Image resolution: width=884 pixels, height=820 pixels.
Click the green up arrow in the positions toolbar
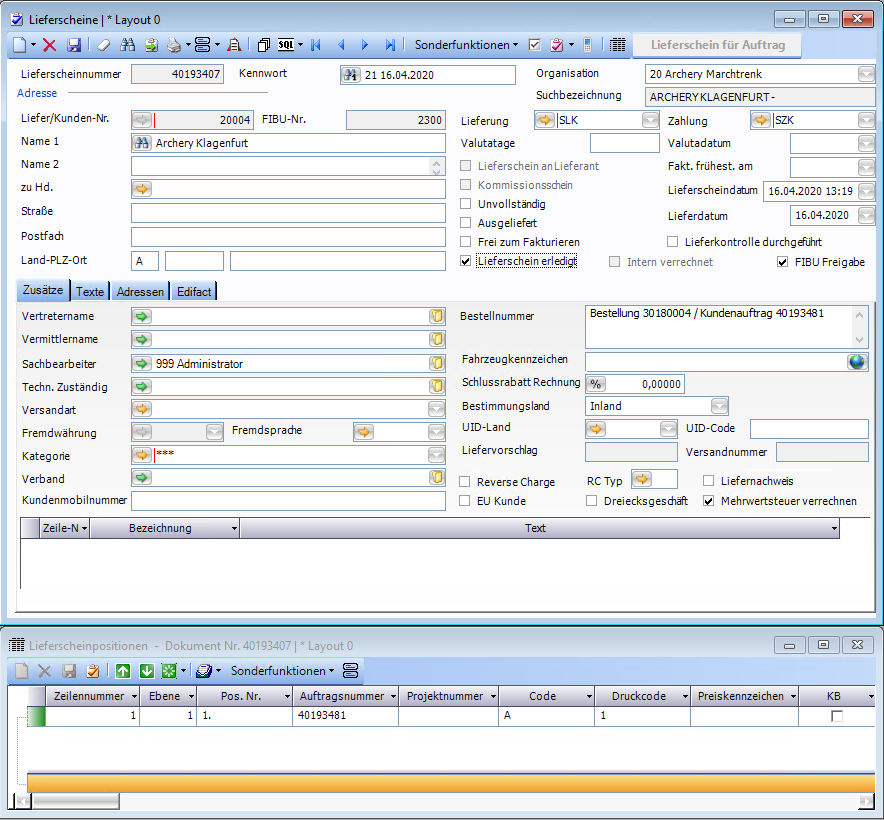pos(123,671)
